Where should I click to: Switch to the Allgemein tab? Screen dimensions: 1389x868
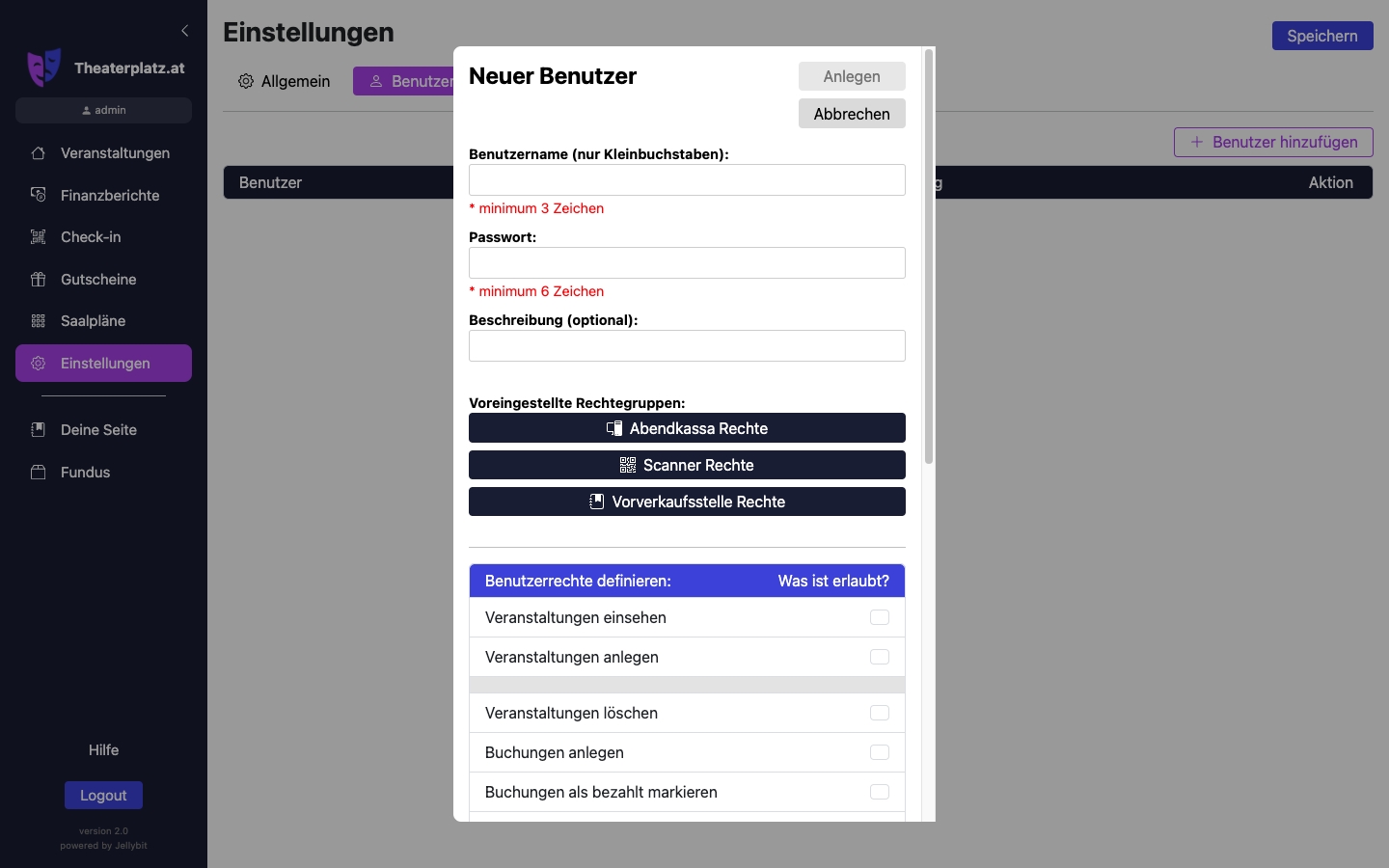click(x=284, y=82)
